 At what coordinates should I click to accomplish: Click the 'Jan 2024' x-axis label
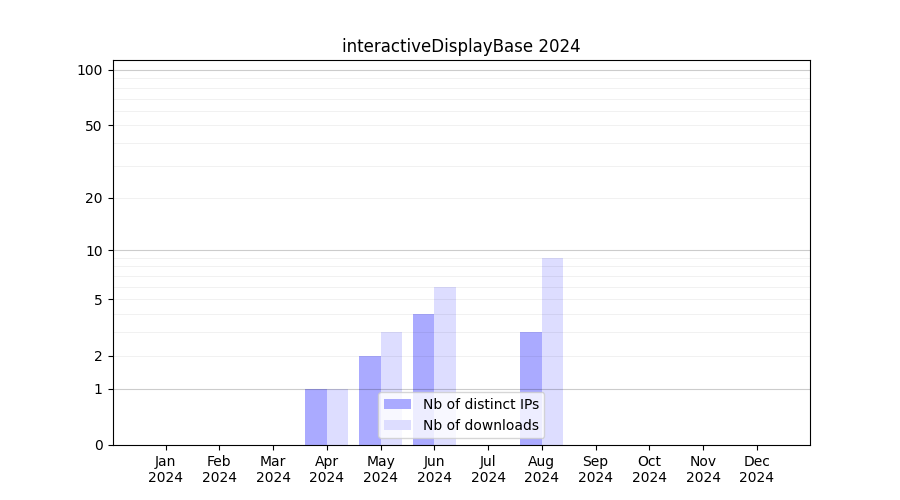point(166,469)
